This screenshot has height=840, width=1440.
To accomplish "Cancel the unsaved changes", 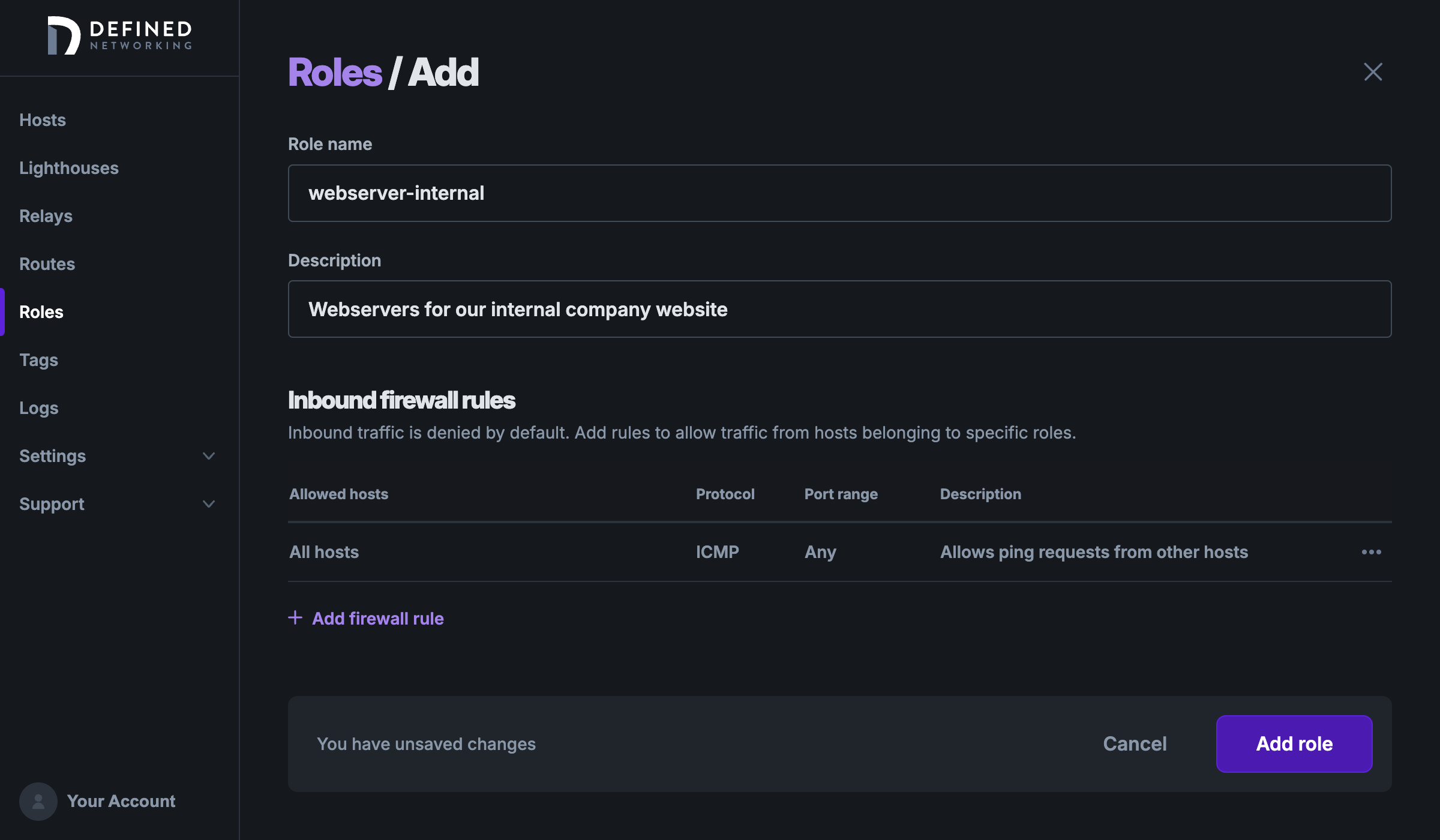I will coord(1134,743).
